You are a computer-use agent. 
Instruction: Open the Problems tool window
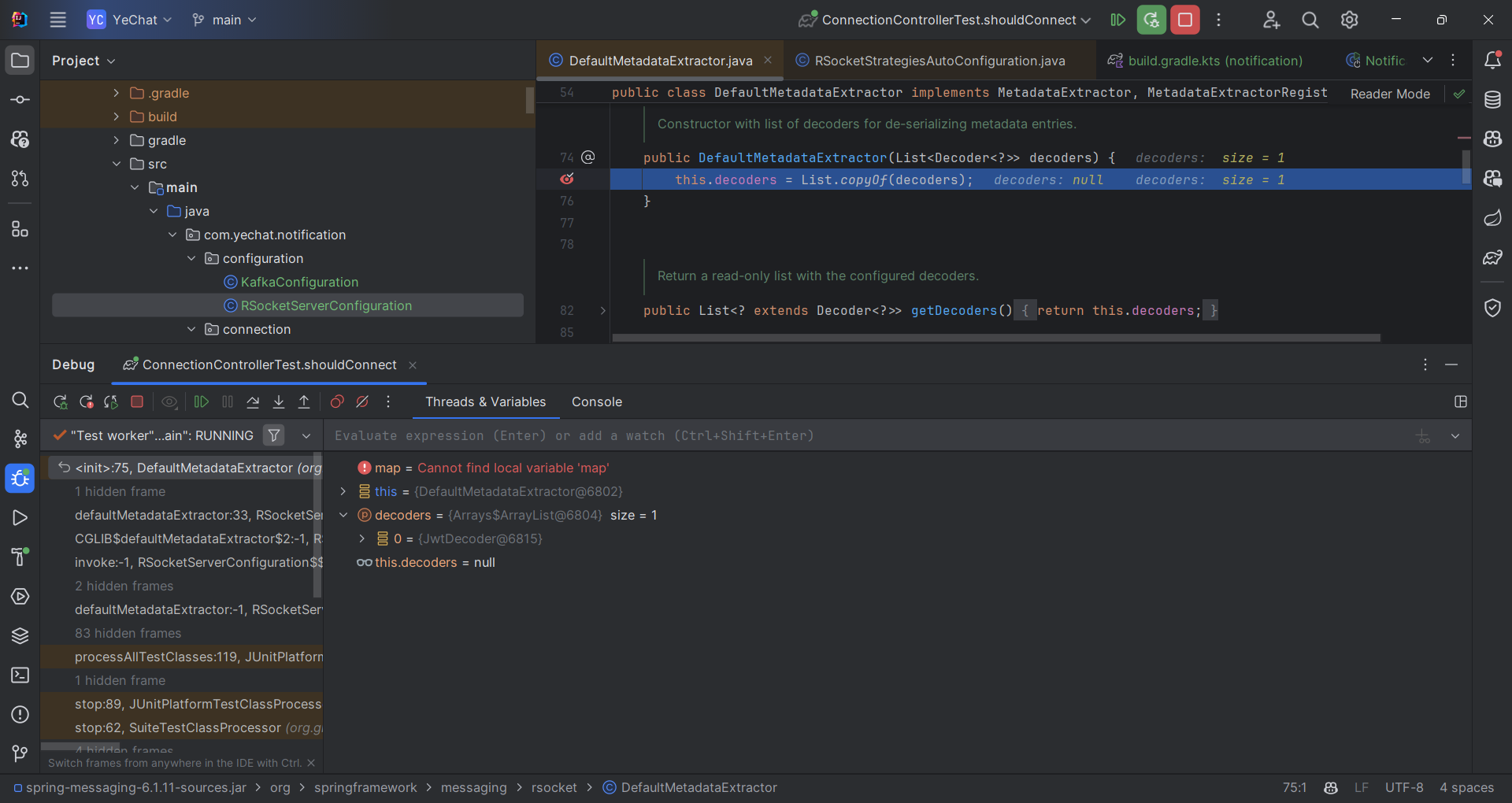pos(20,714)
